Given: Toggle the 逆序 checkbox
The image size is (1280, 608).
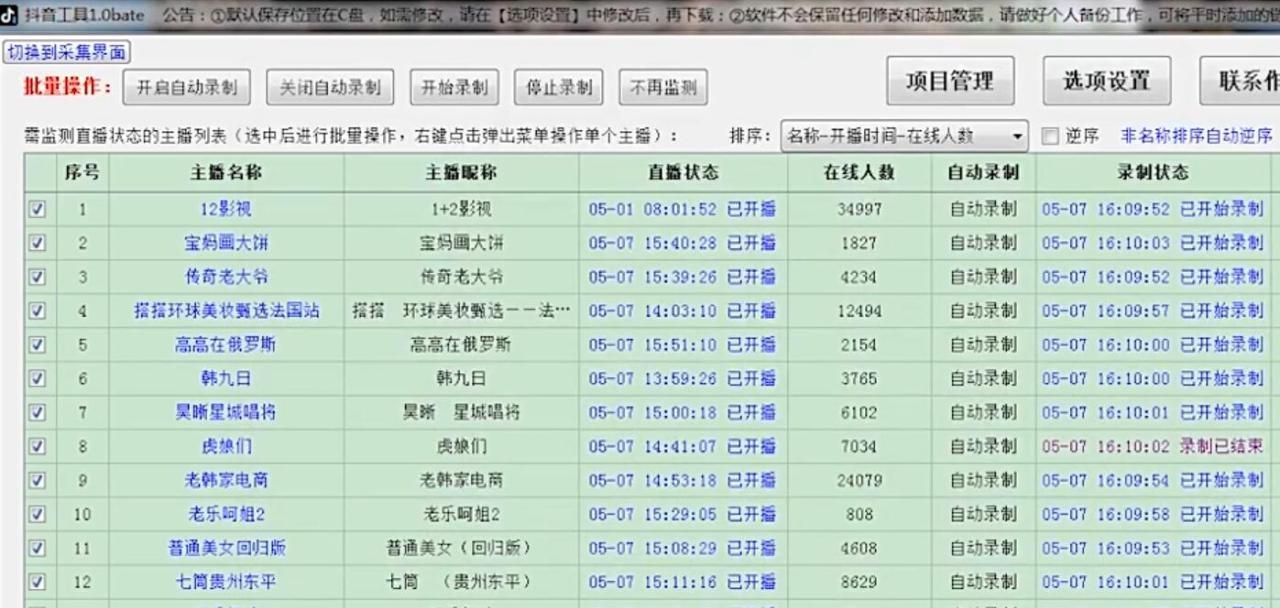Looking at the screenshot, I should pos(1050,136).
